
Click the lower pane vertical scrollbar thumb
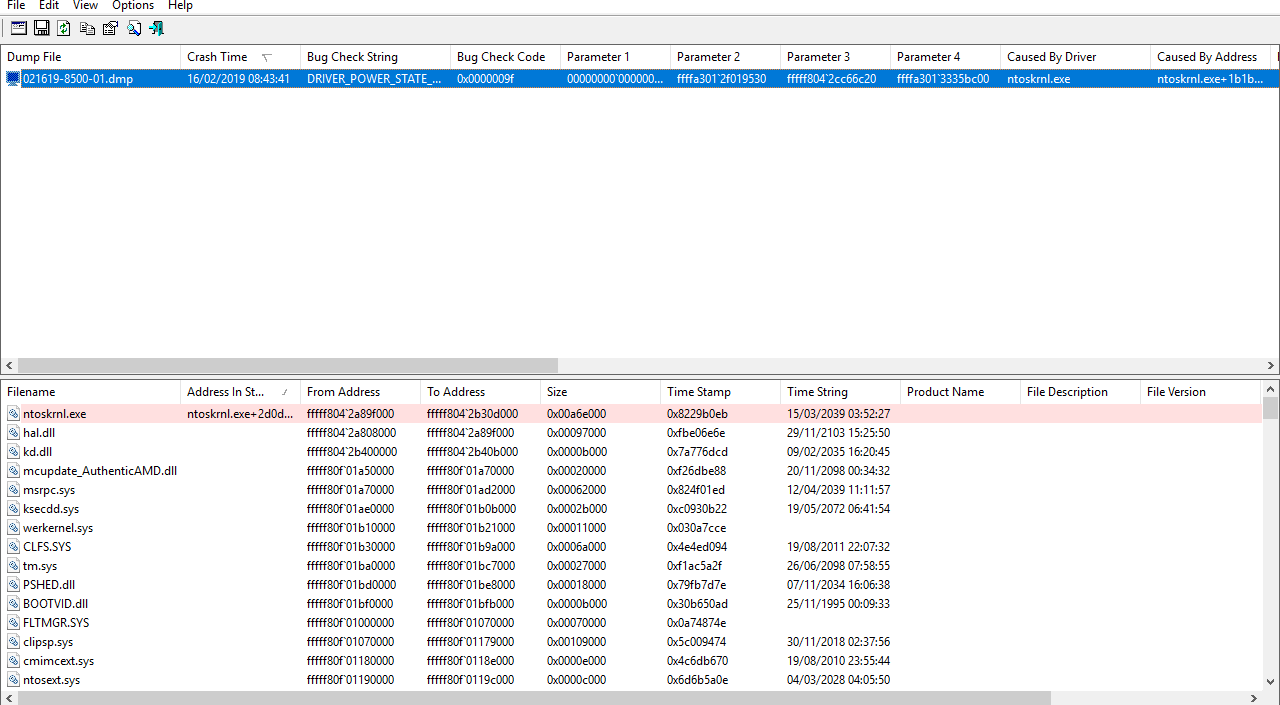pyautogui.click(x=1271, y=408)
